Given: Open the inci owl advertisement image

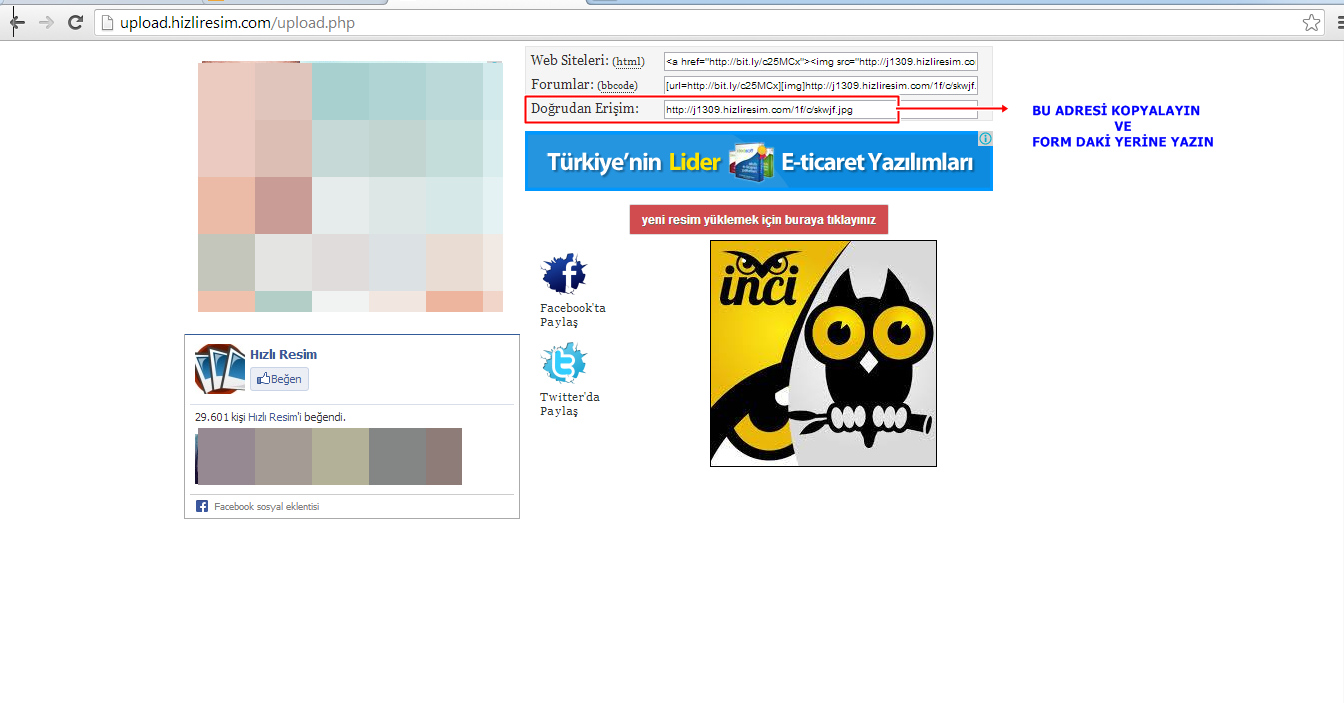Looking at the screenshot, I should pos(823,353).
